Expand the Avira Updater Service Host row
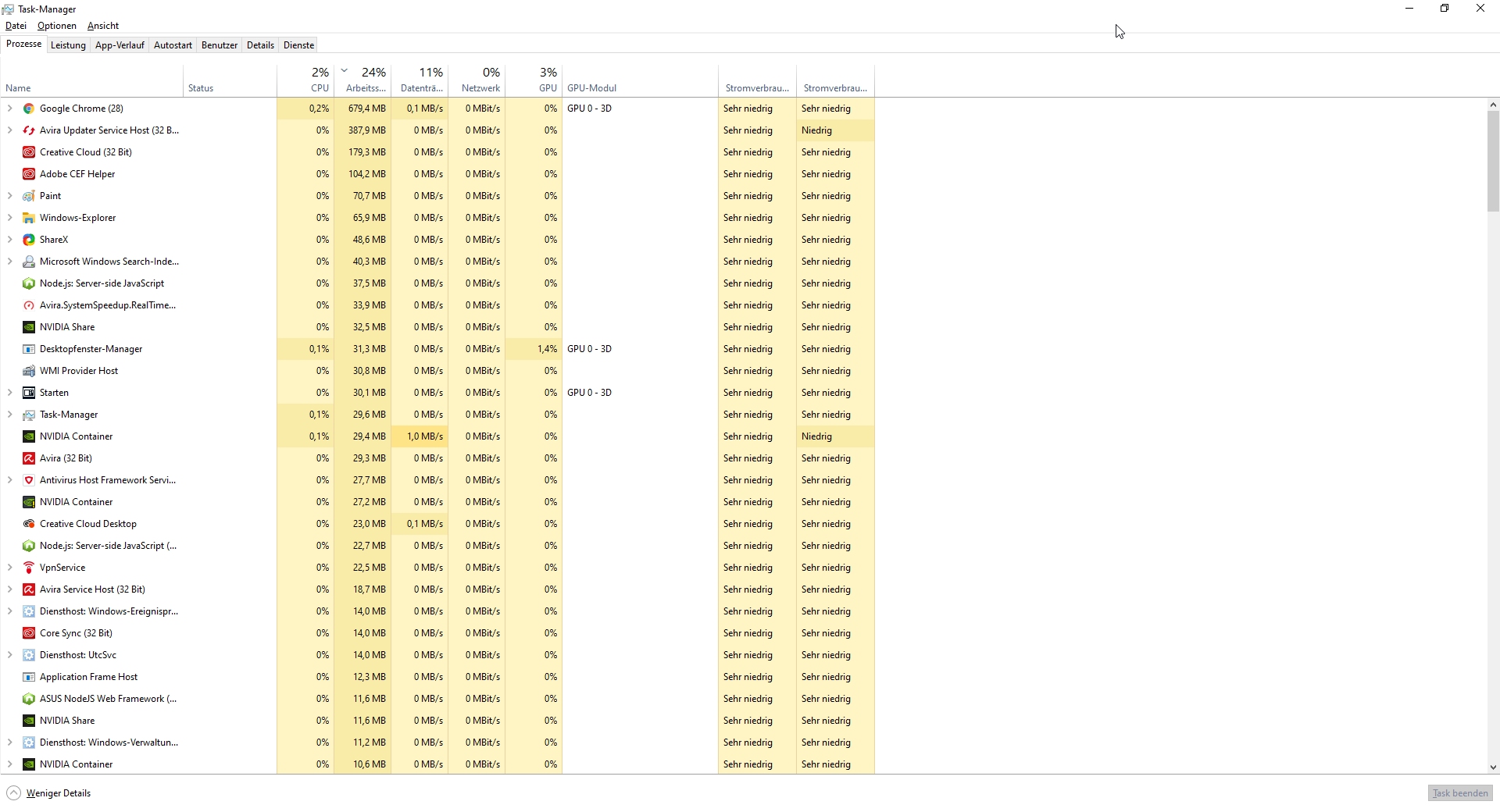This screenshot has height=812, width=1500. tap(10, 130)
